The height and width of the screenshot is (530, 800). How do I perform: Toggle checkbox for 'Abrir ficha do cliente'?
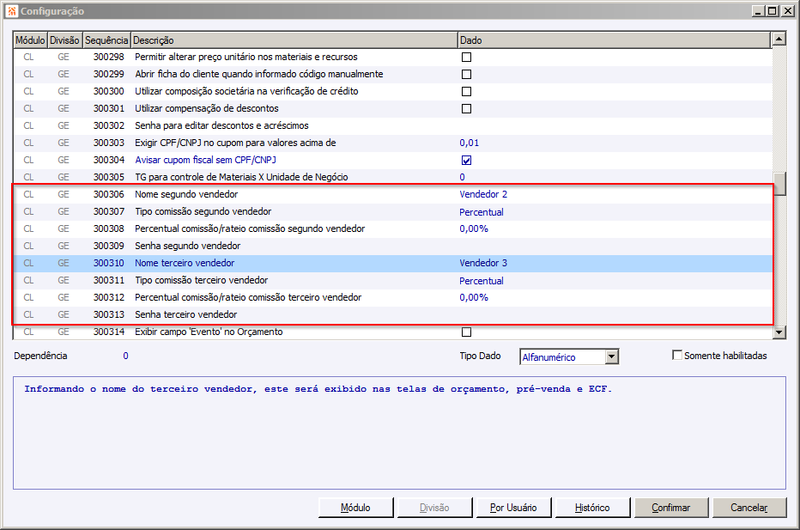pyautogui.click(x=466, y=74)
